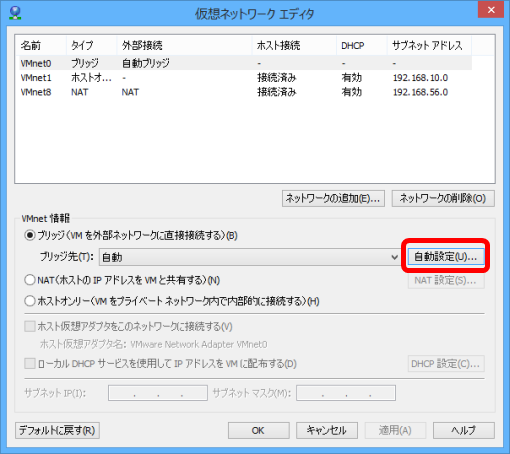Click the 外部接続 column header
The width and height of the screenshot is (510, 454).
coord(184,45)
